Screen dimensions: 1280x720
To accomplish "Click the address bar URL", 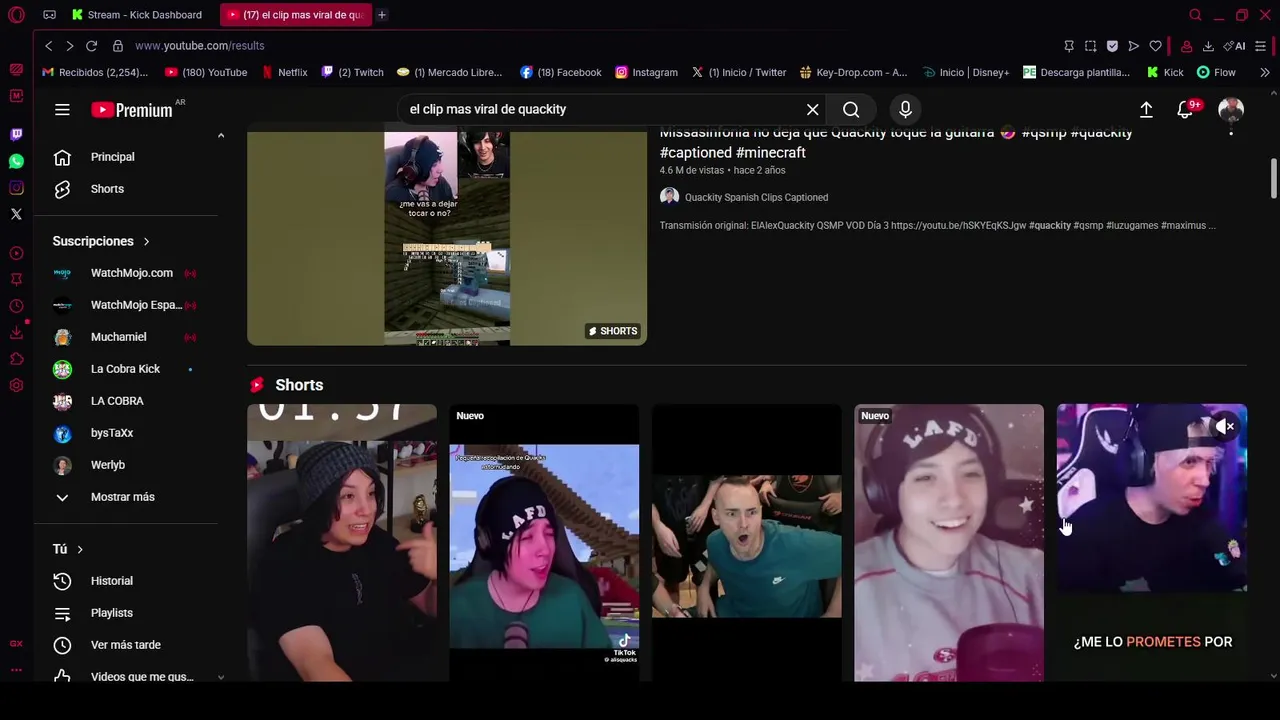I will tap(200, 46).
